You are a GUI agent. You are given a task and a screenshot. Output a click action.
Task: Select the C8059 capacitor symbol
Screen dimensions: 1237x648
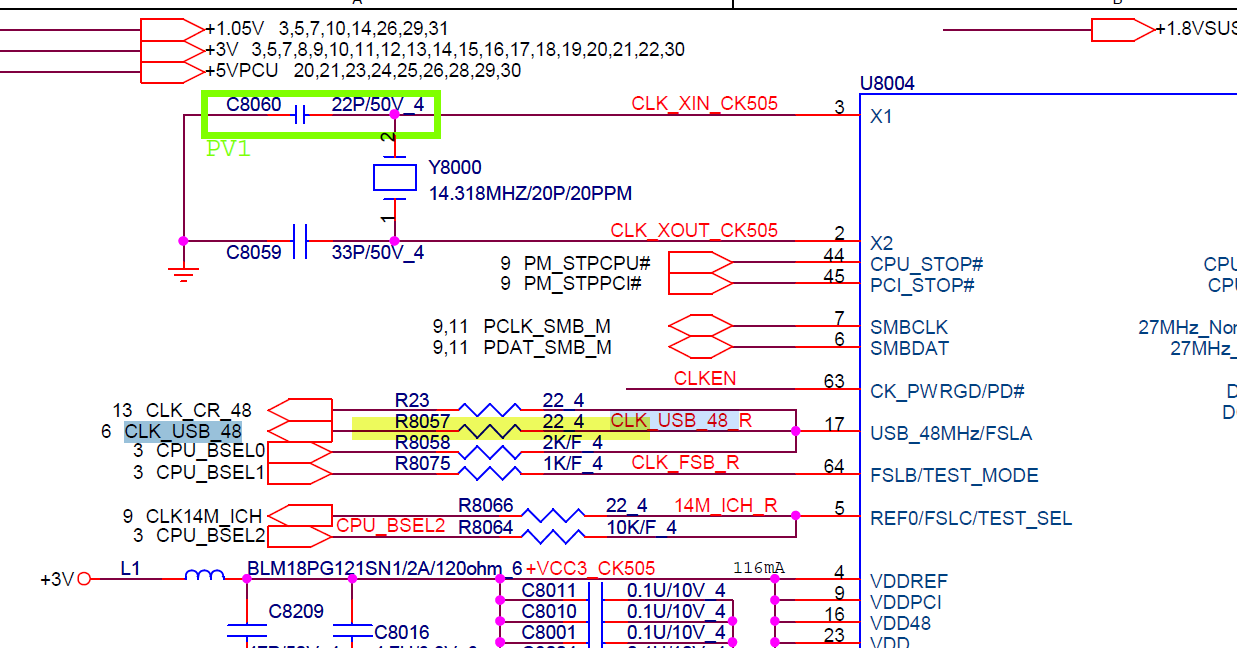299,241
